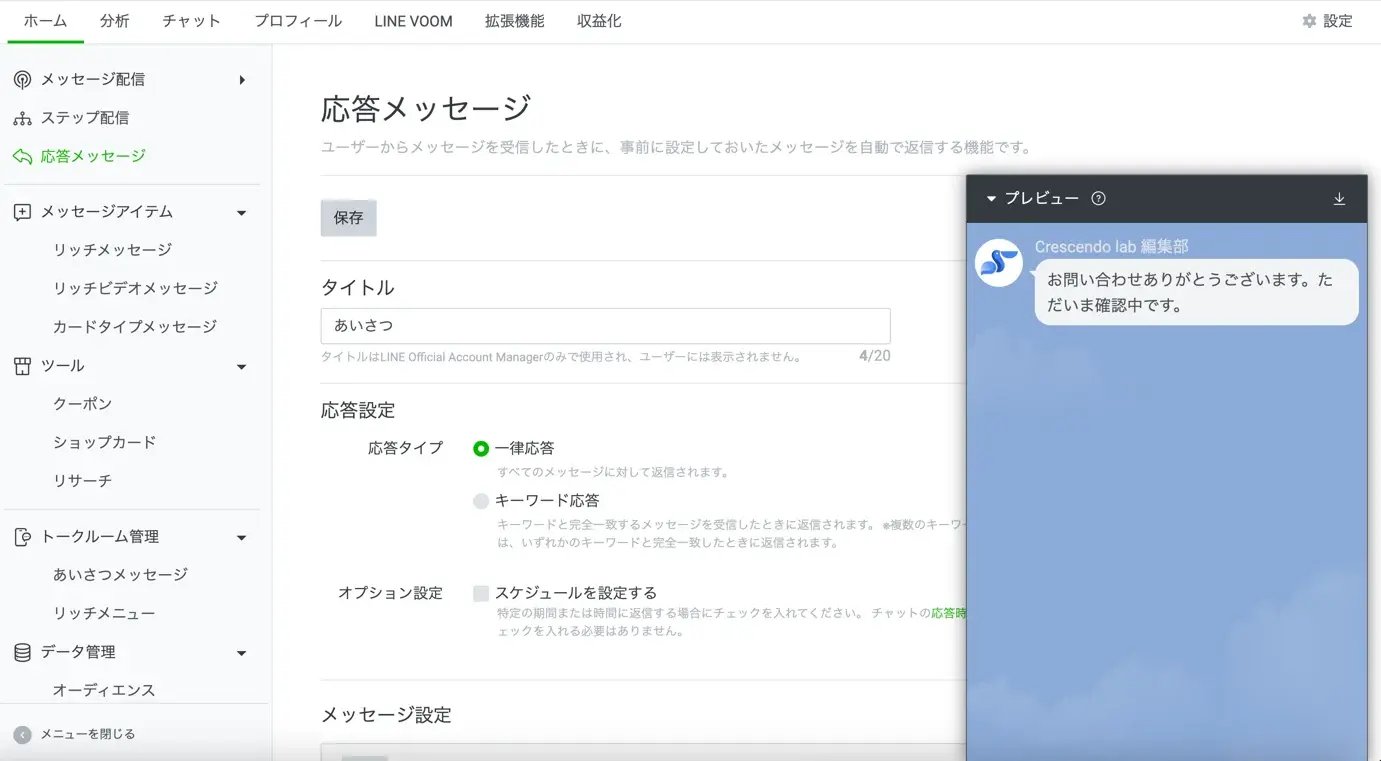Click the メッセージ配信 broadcast icon

[x=22, y=80]
